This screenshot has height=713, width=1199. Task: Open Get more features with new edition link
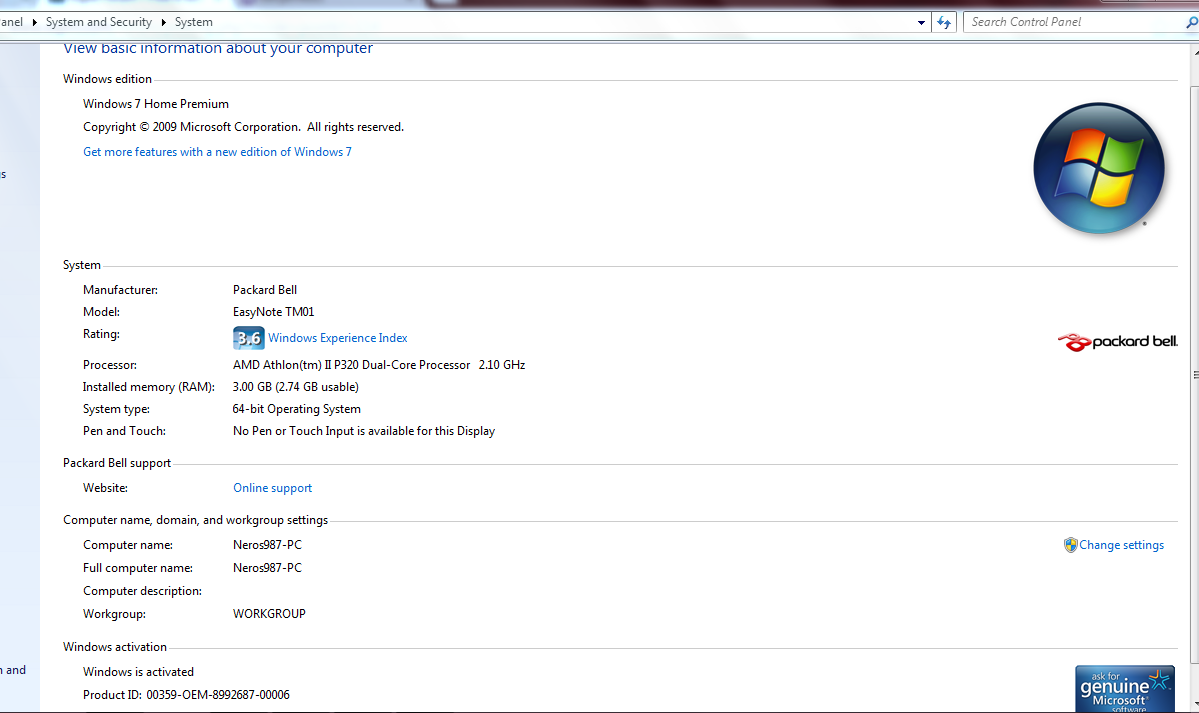(217, 152)
